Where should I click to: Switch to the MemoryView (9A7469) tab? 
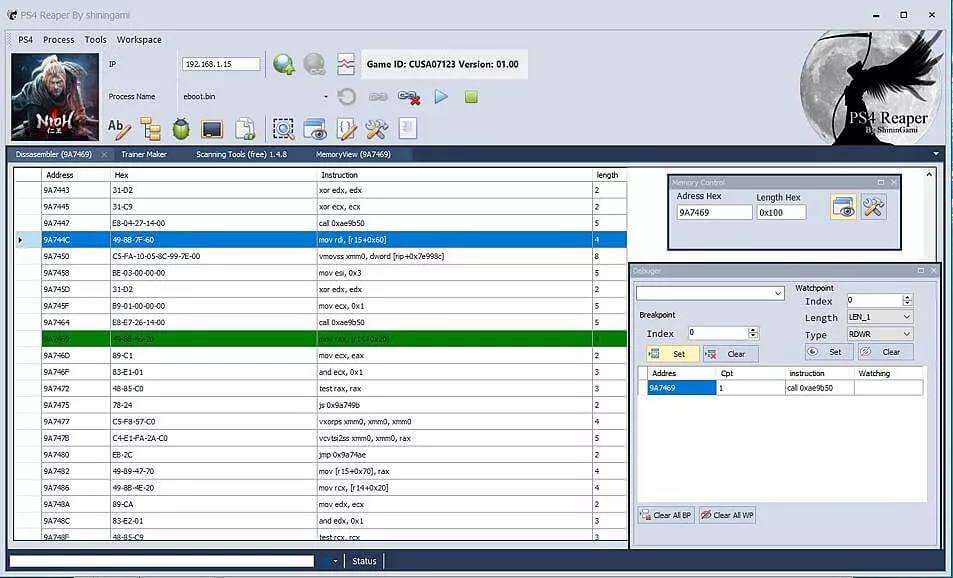click(353, 154)
